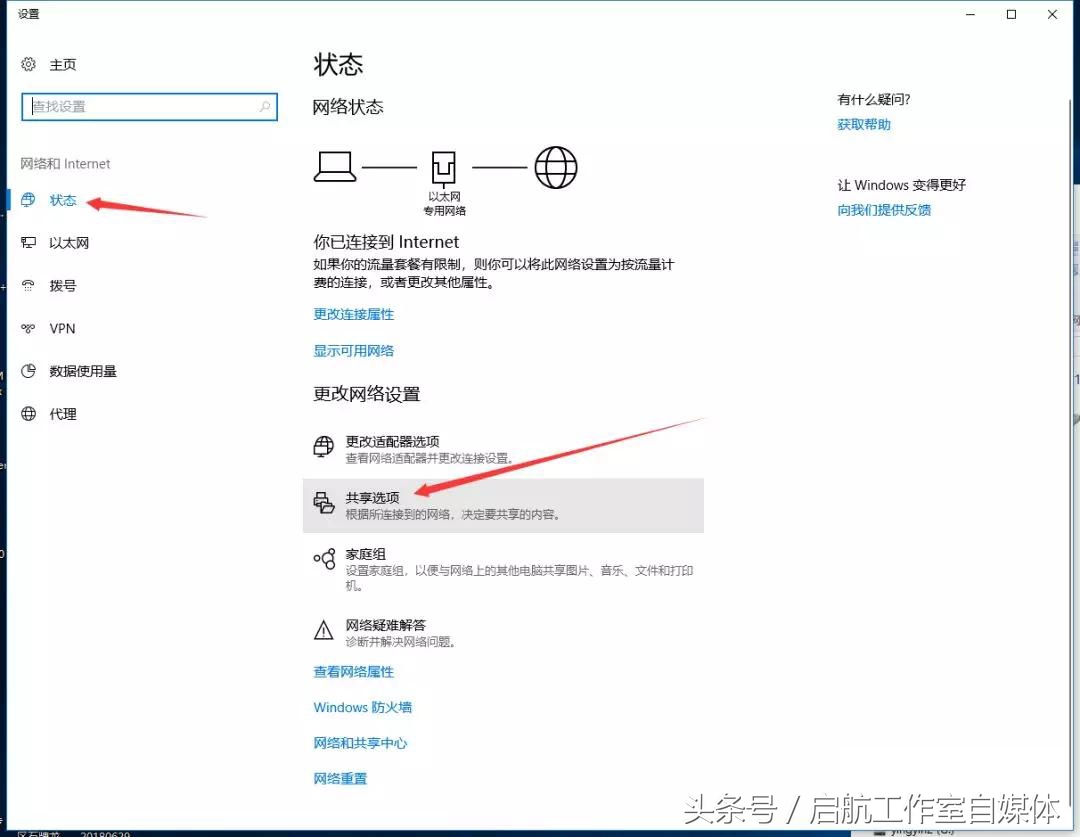Screen dimensions: 1080x837
Task: Open 更改连接属性 link
Action: pyautogui.click(x=354, y=313)
